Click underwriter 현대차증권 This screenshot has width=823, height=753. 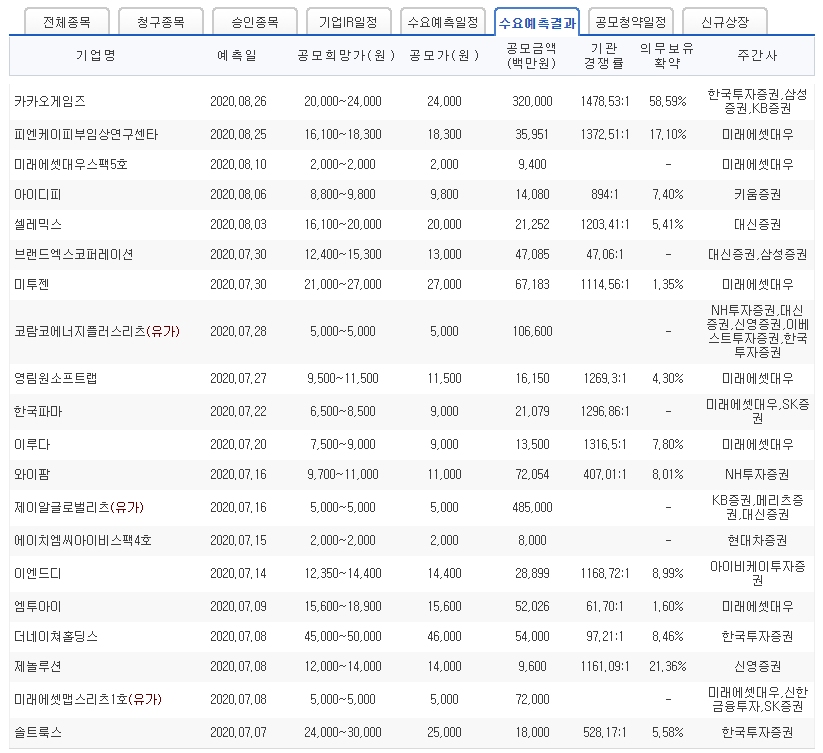(757, 540)
